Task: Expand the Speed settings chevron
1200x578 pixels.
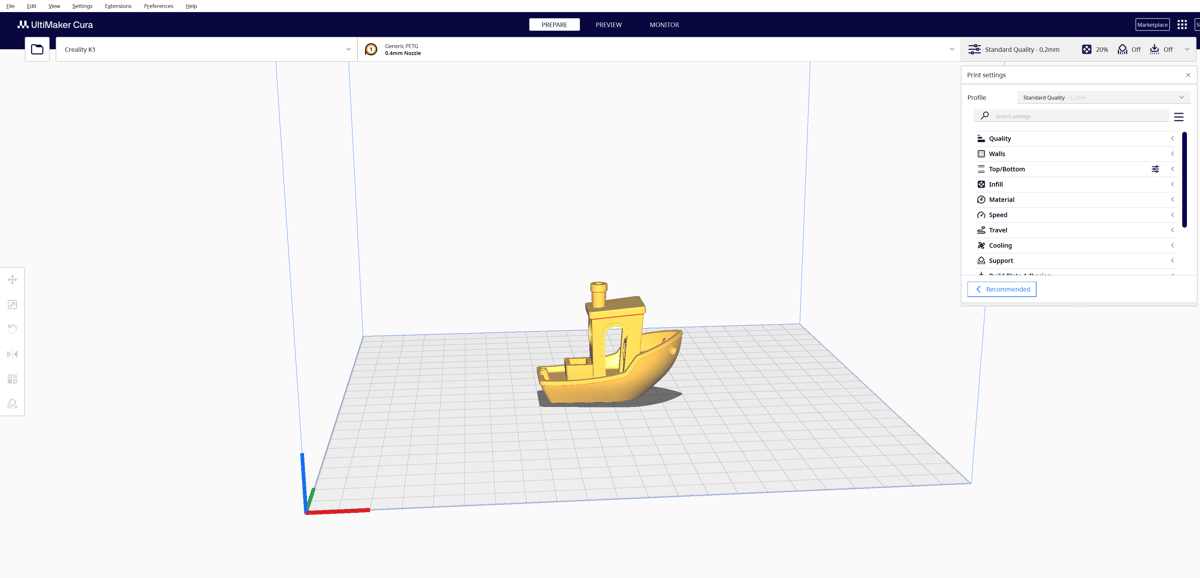Action: [x=1173, y=215]
